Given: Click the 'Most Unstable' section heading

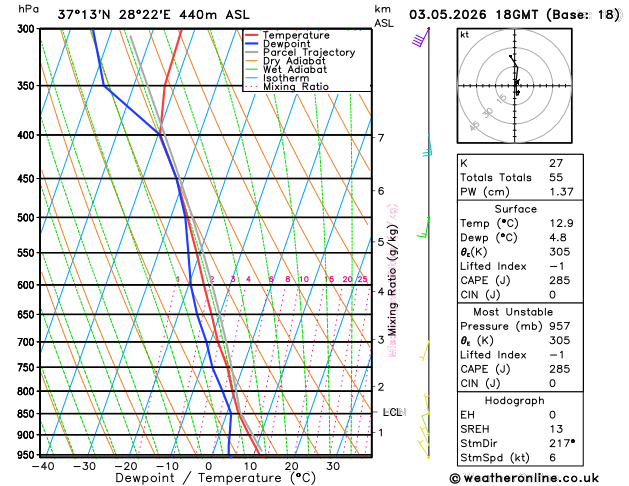Looking at the screenshot, I should click(513, 312).
